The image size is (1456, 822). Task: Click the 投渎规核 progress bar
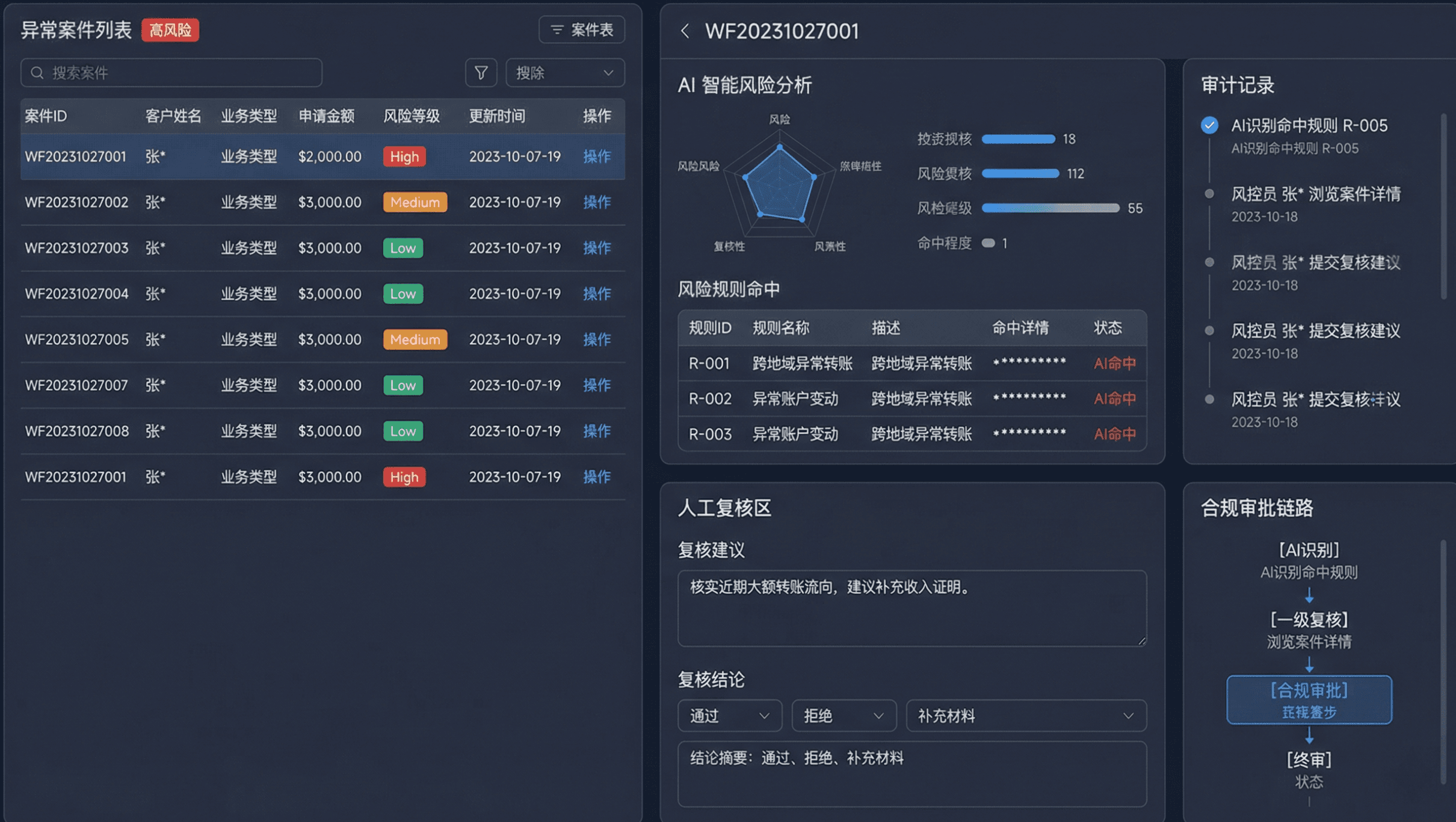1018,139
